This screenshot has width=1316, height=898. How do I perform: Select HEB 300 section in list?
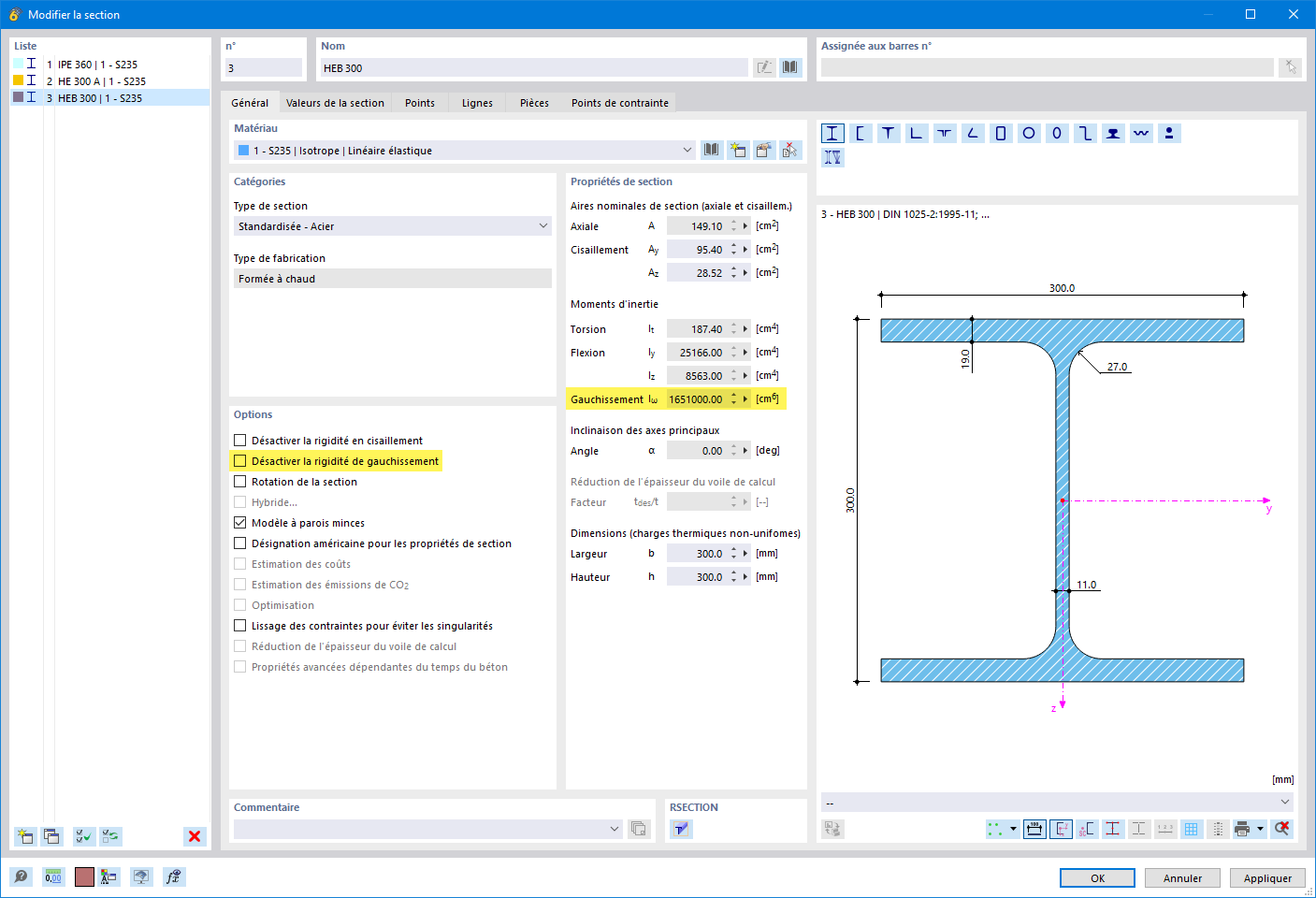pyautogui.click(x=110, y=98)
